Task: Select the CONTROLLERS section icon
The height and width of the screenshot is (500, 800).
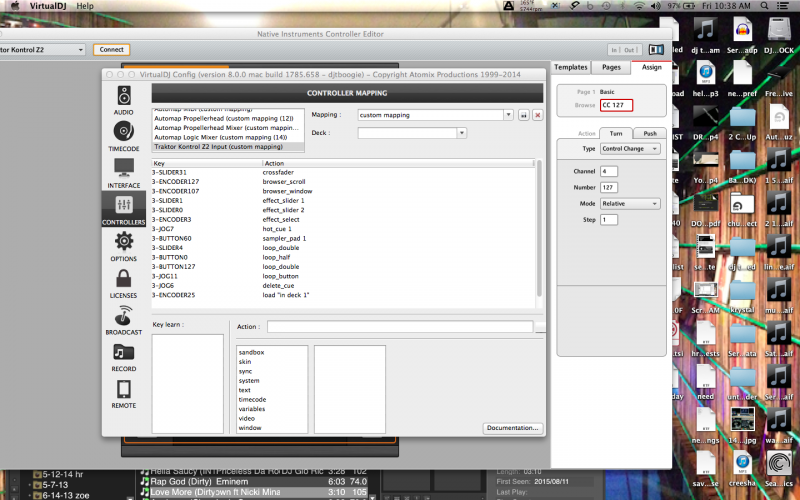Action: tap(123, 210)
